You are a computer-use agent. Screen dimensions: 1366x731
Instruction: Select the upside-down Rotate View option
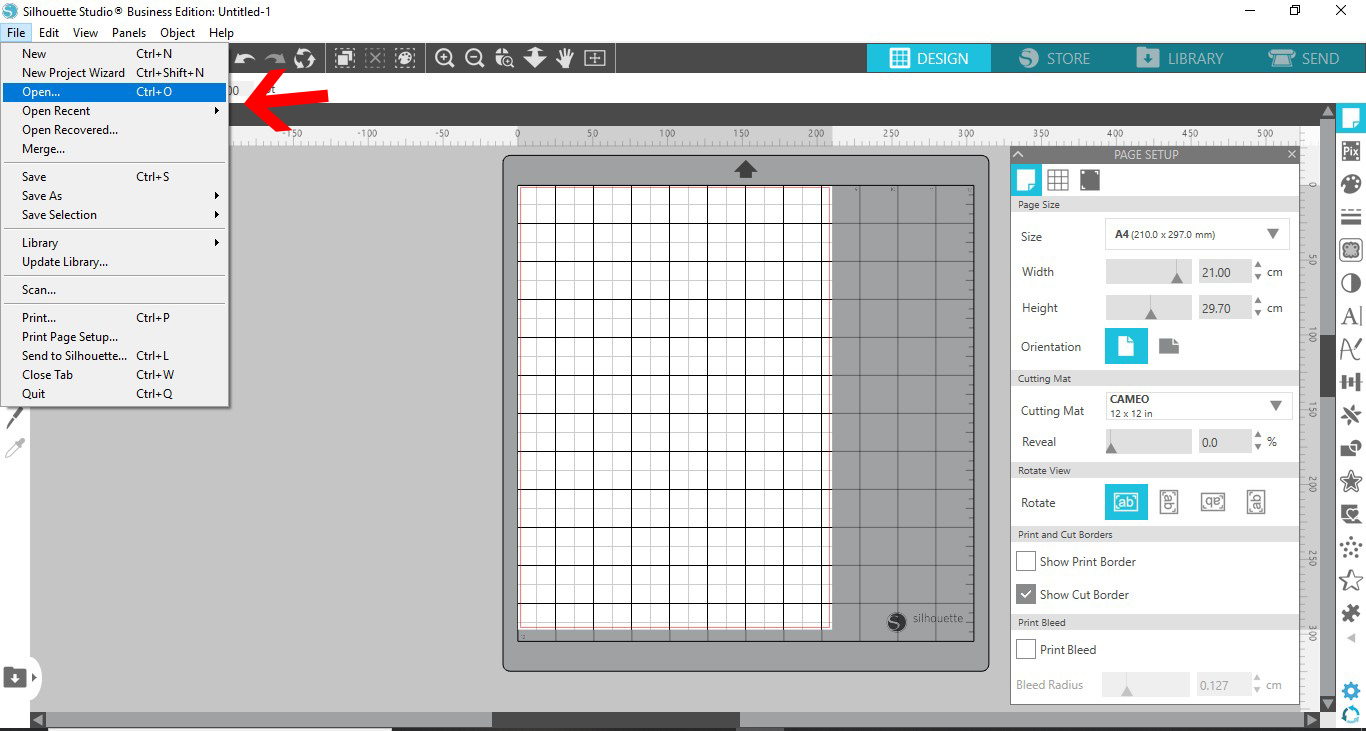[x=1213, y=502]
